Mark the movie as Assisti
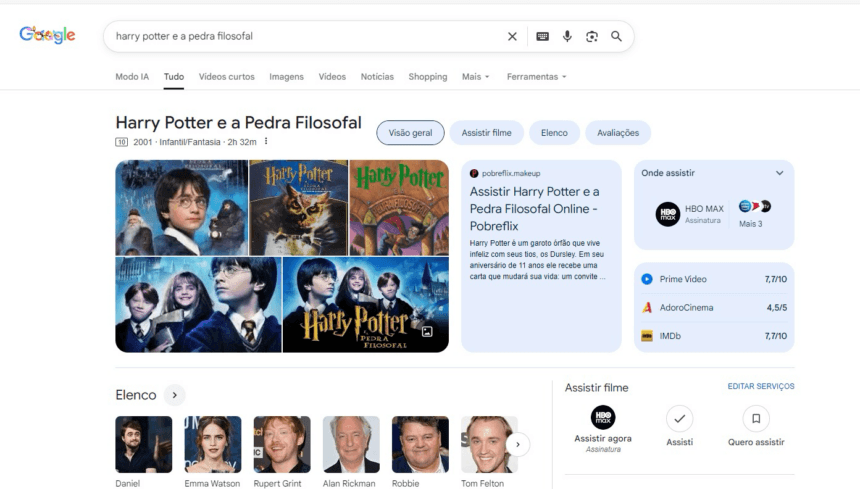The image size is (860, 489). pos(679,418)
